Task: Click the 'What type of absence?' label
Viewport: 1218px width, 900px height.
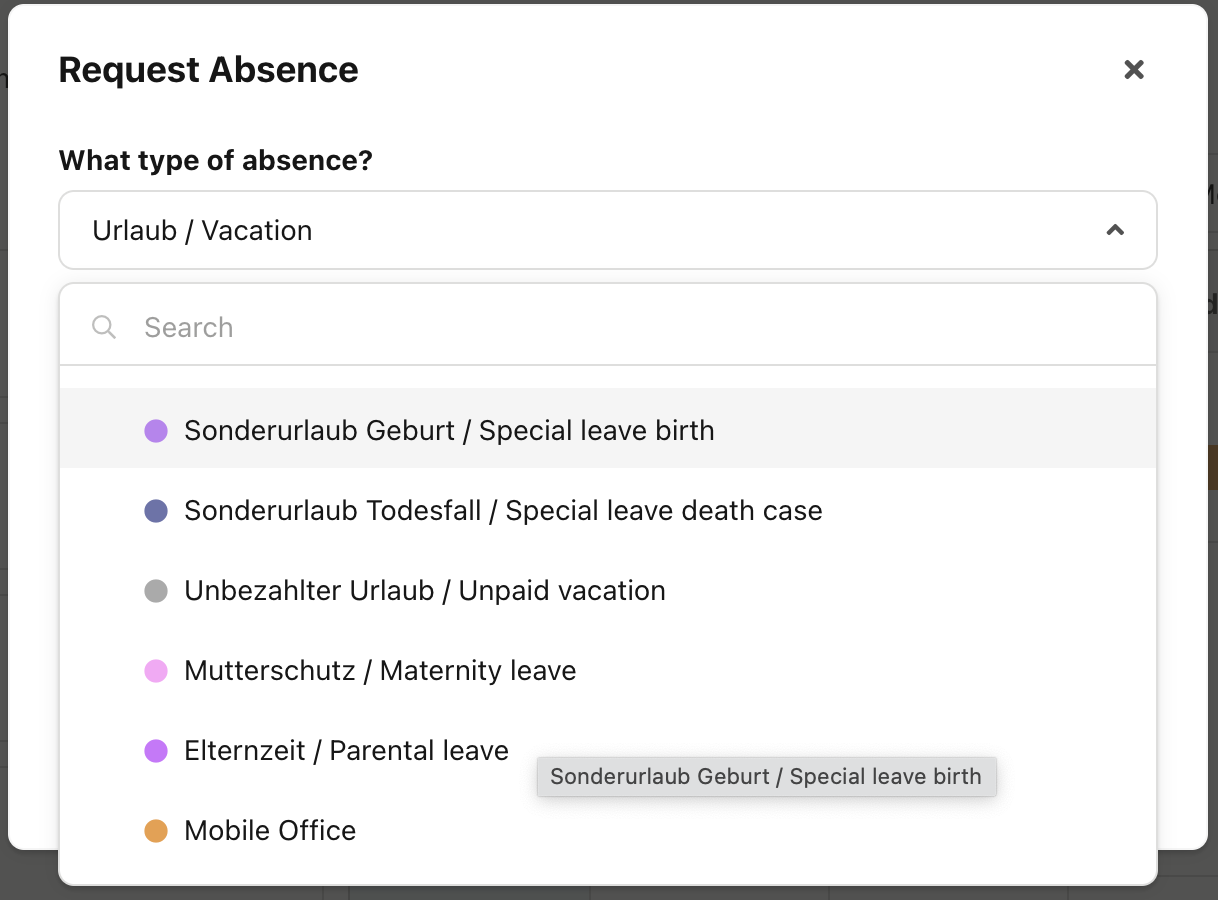Action: [216, 160]
